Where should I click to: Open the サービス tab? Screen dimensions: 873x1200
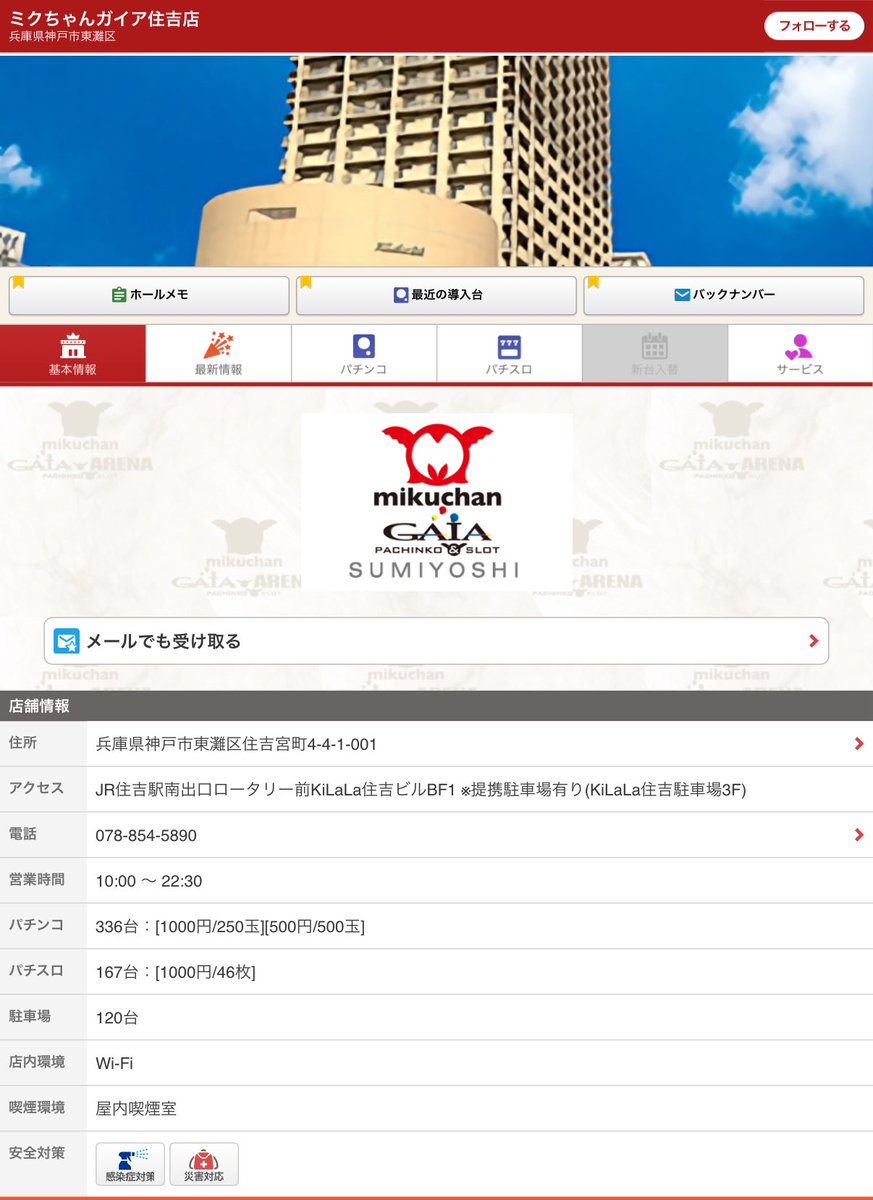(x=800, y=353)
